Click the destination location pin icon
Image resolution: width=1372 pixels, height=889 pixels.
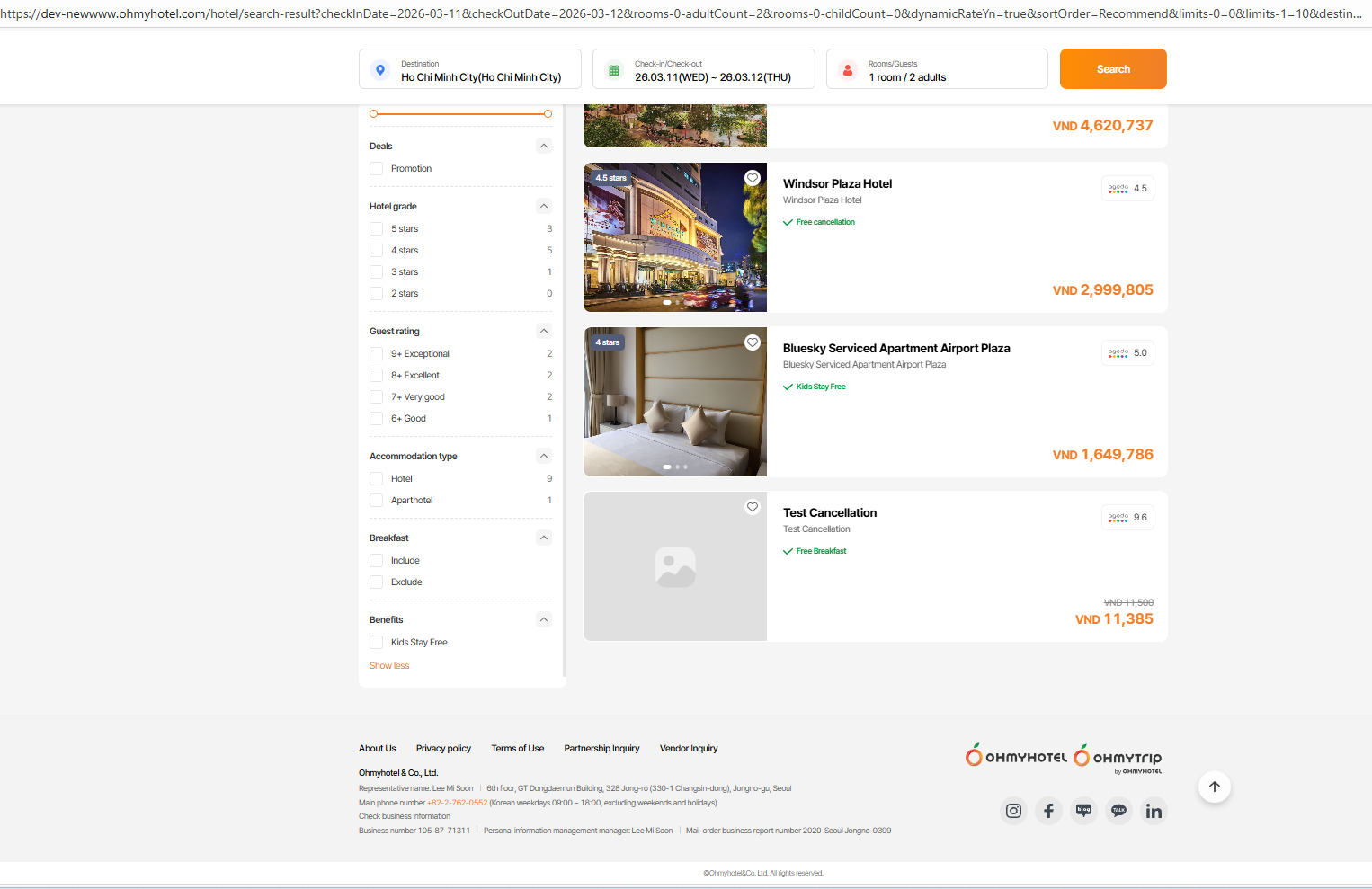[380, 70]
